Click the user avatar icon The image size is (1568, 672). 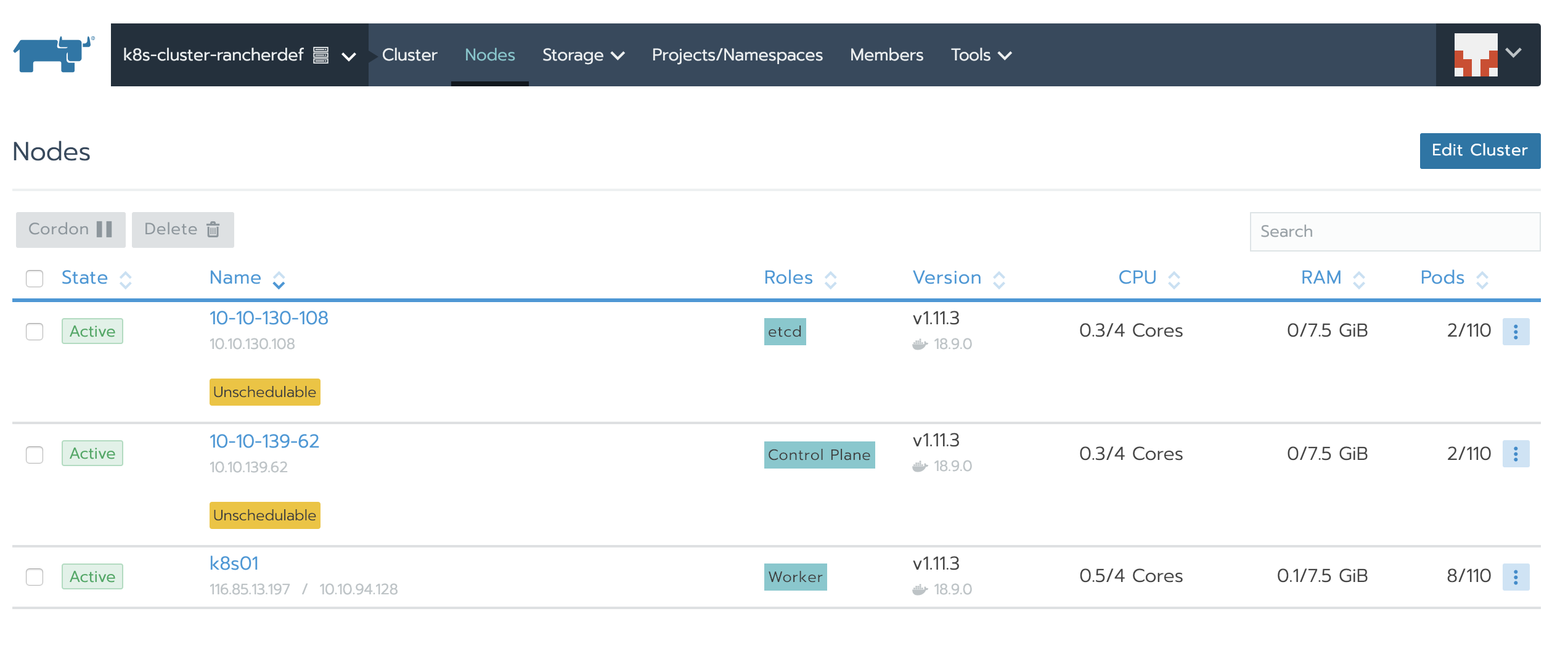tap(1476, 54)
